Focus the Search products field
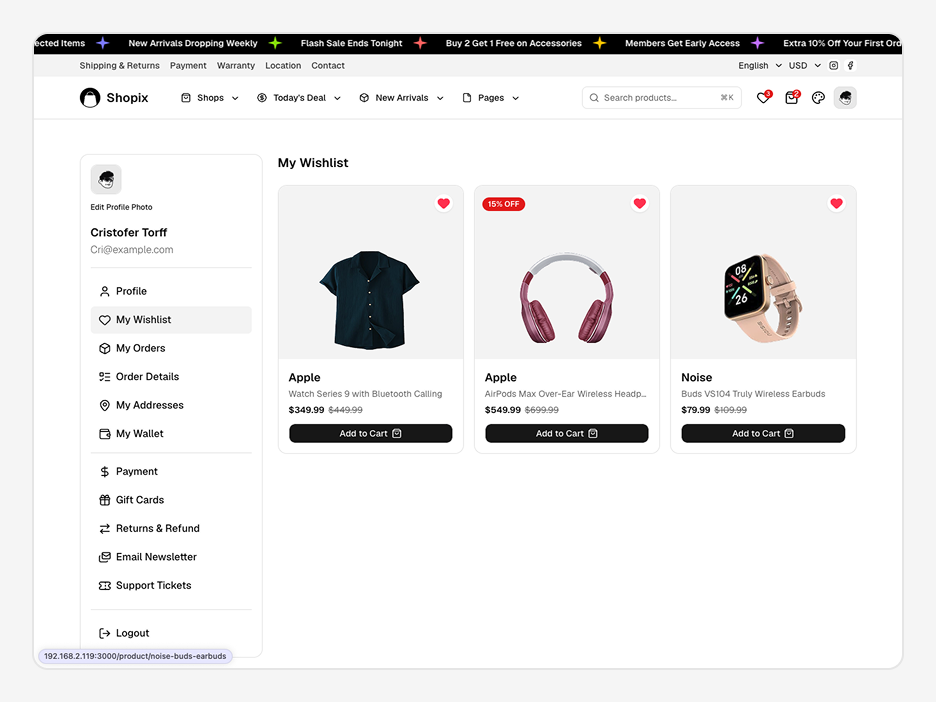Image resolution: width=936 pixels, height=702 pixels. [x=662, y=98]
